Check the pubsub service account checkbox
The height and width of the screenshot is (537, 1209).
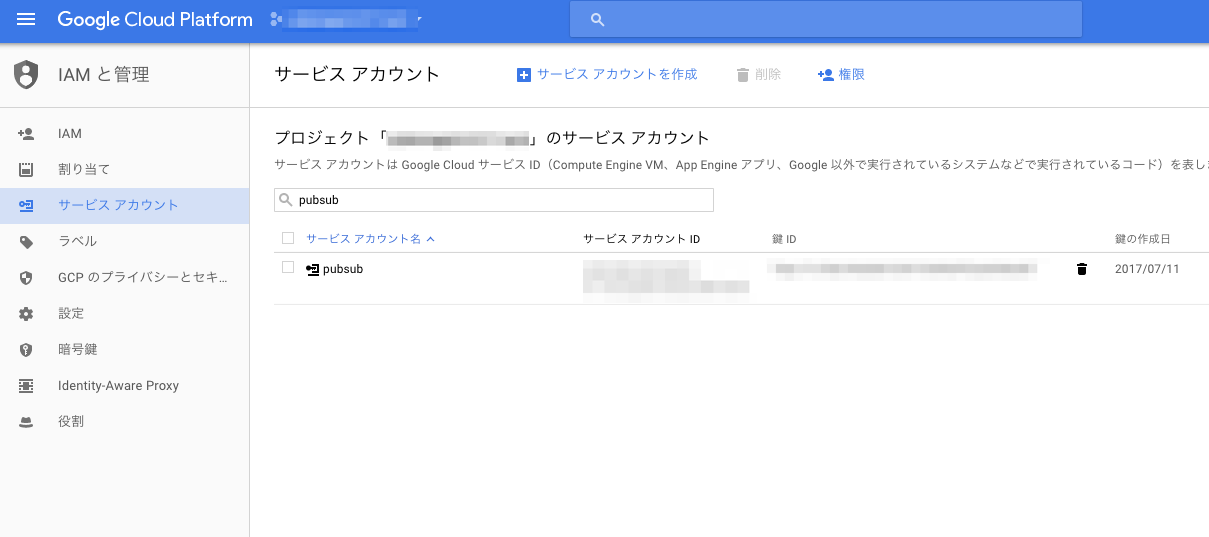[x=288, y=268]
